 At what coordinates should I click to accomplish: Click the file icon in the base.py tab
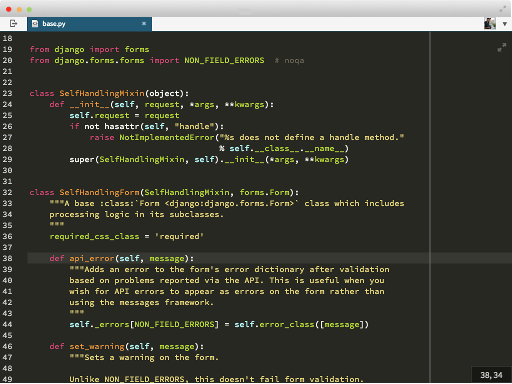point(35,24)
